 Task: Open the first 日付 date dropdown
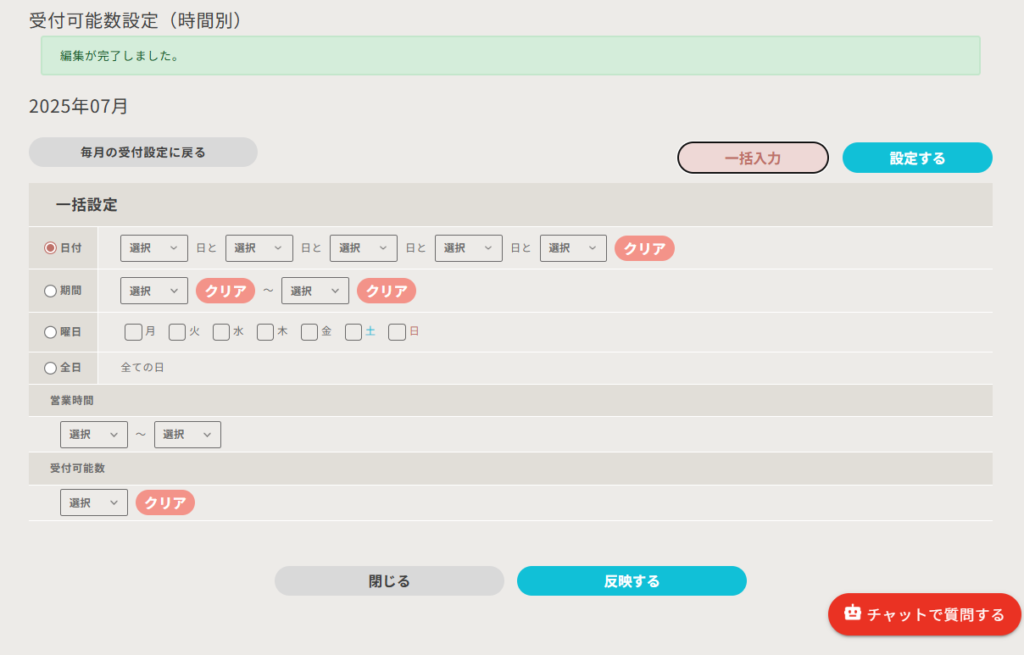click(154, 248)
